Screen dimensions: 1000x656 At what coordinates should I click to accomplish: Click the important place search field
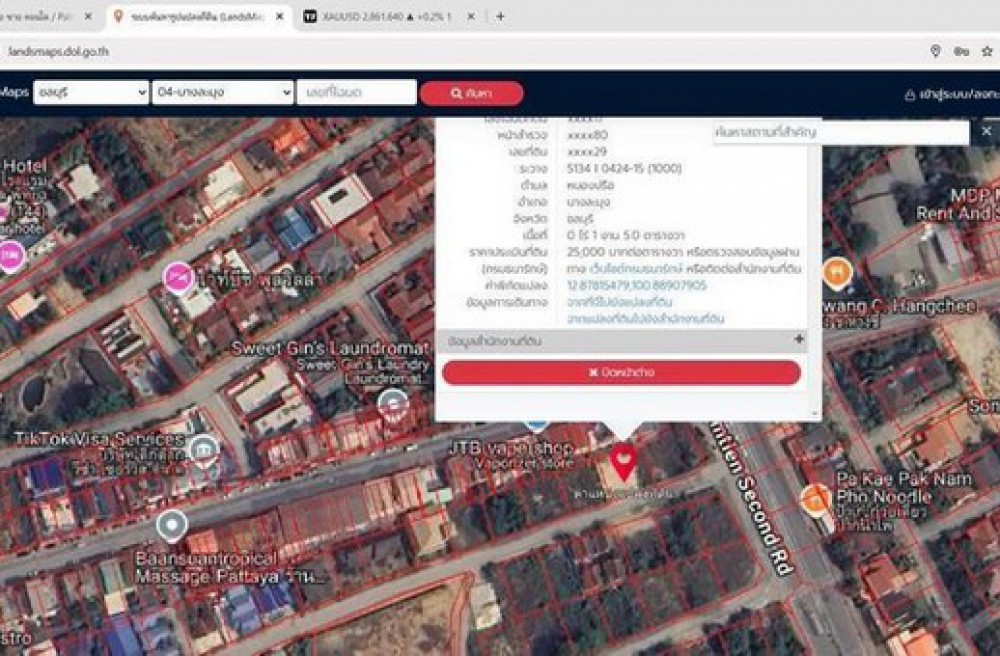[840, 132]
